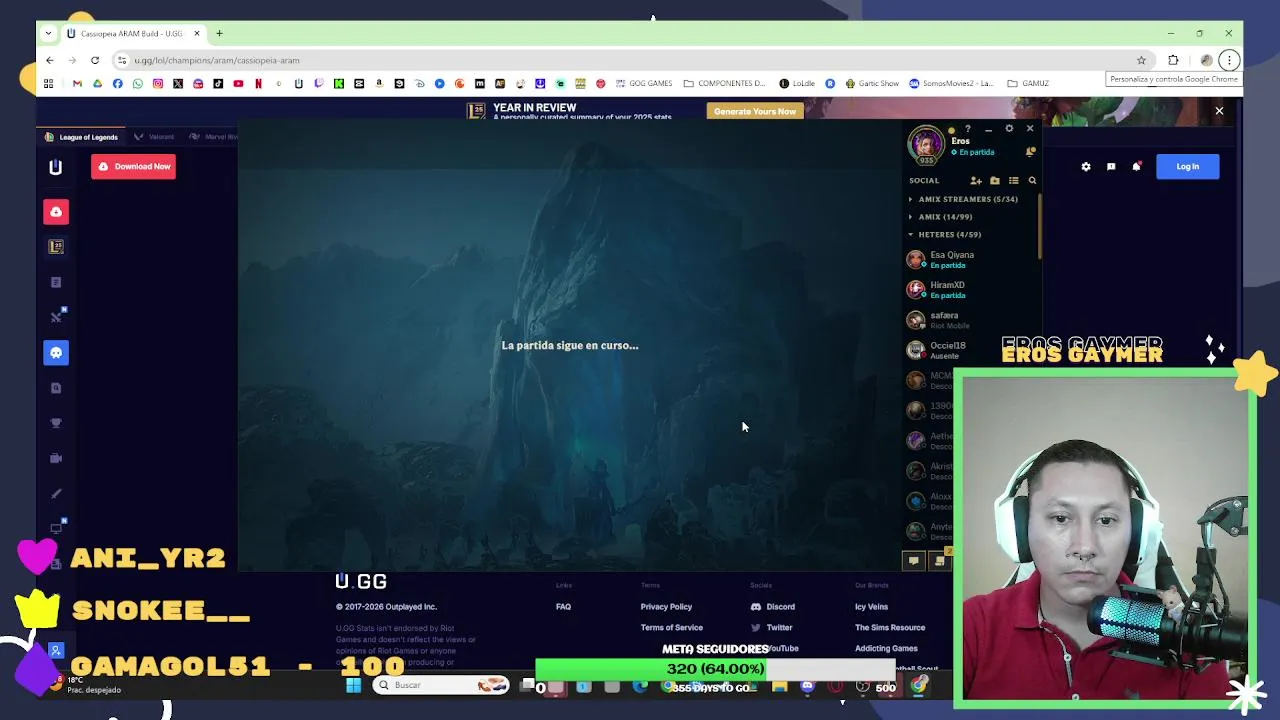Bookmark this page with star icon
This screenshot has height=720, width=1280.
tap(1141, 60)
